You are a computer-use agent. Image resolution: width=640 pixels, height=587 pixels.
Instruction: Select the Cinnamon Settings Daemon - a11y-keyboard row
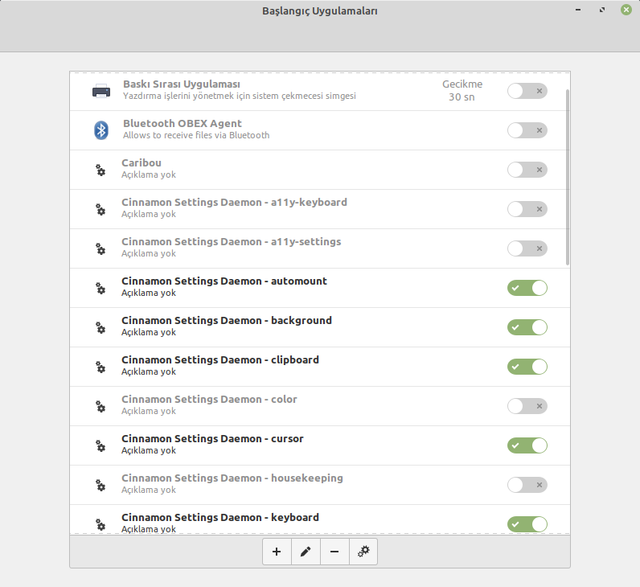(x=320, y=209)
